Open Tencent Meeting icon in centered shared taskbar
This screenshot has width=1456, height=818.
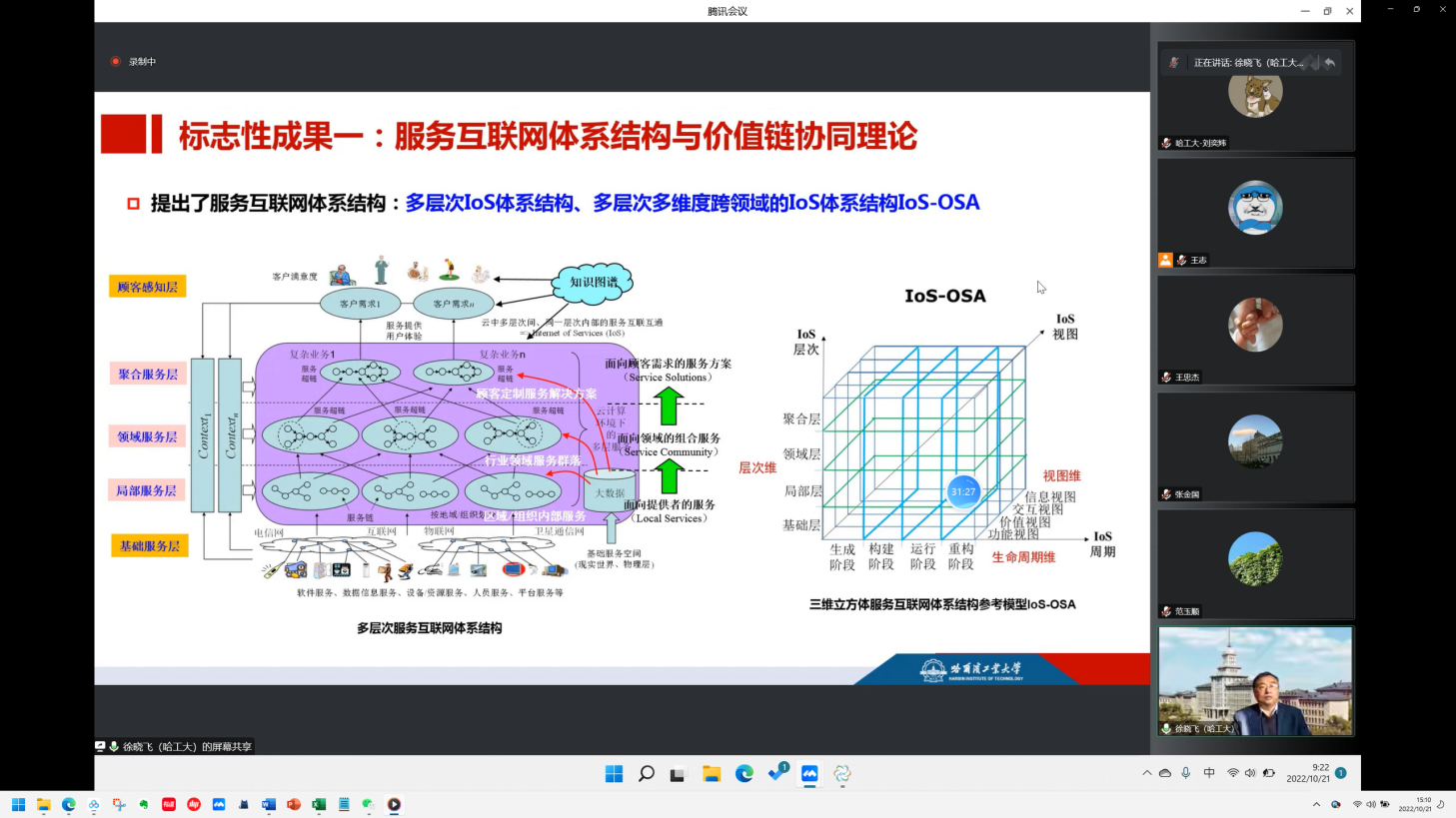coord(809,774)
